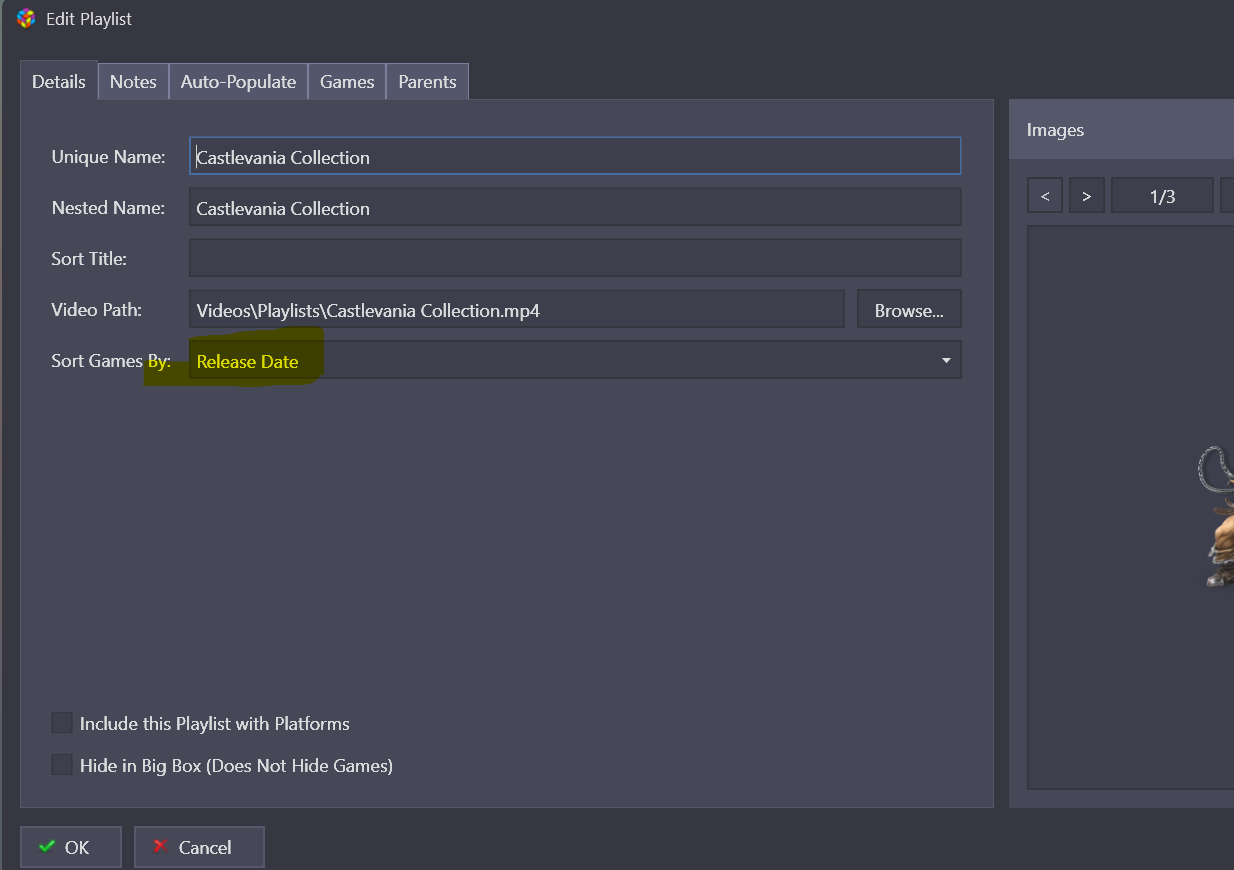
Task: Click the empty Sort Title field
Action: coord(575,258)
